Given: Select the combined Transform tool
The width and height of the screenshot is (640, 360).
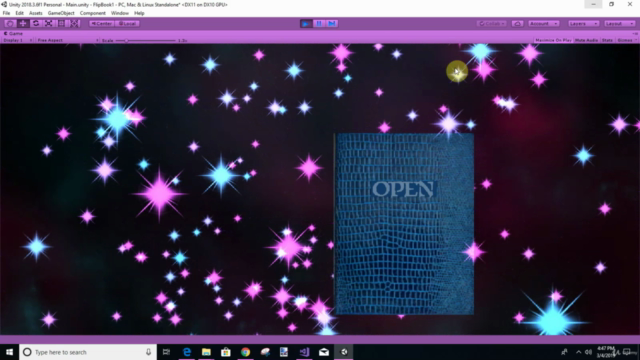Looking at the screenshot, I should point(74,24).
